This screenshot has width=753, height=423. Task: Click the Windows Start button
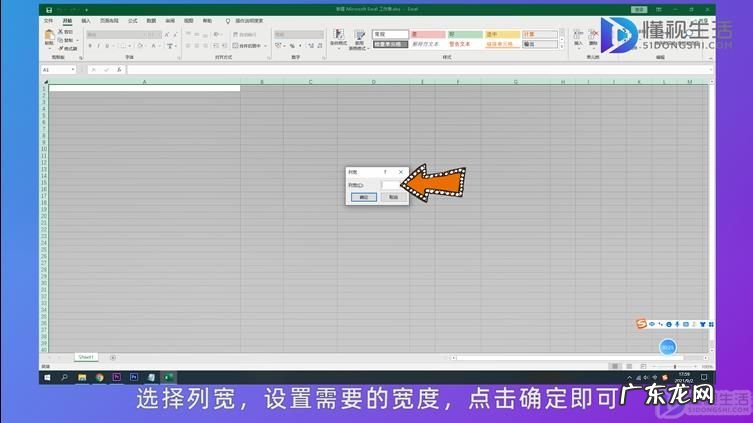pyautogui.click(x=47, y=377)
